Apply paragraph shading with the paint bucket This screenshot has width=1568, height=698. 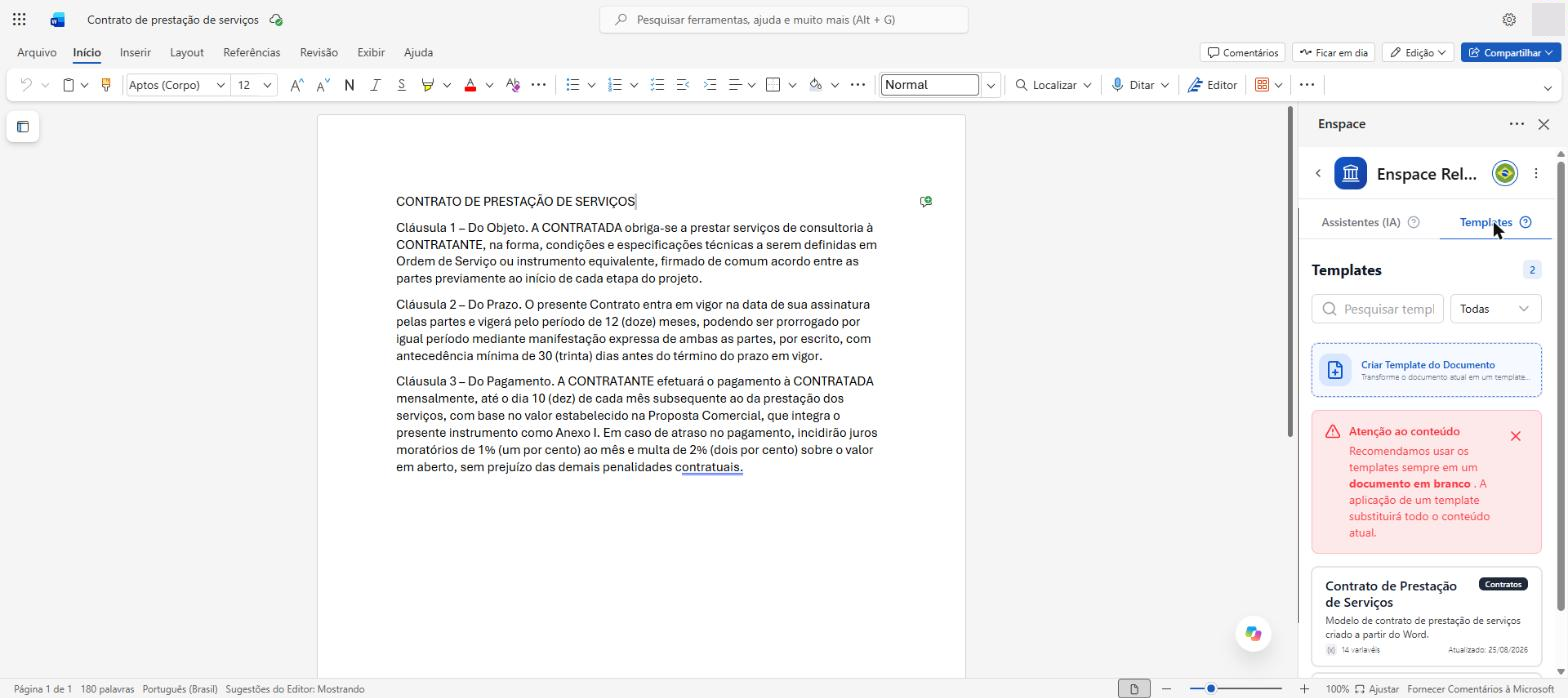[x=815, y=85]
